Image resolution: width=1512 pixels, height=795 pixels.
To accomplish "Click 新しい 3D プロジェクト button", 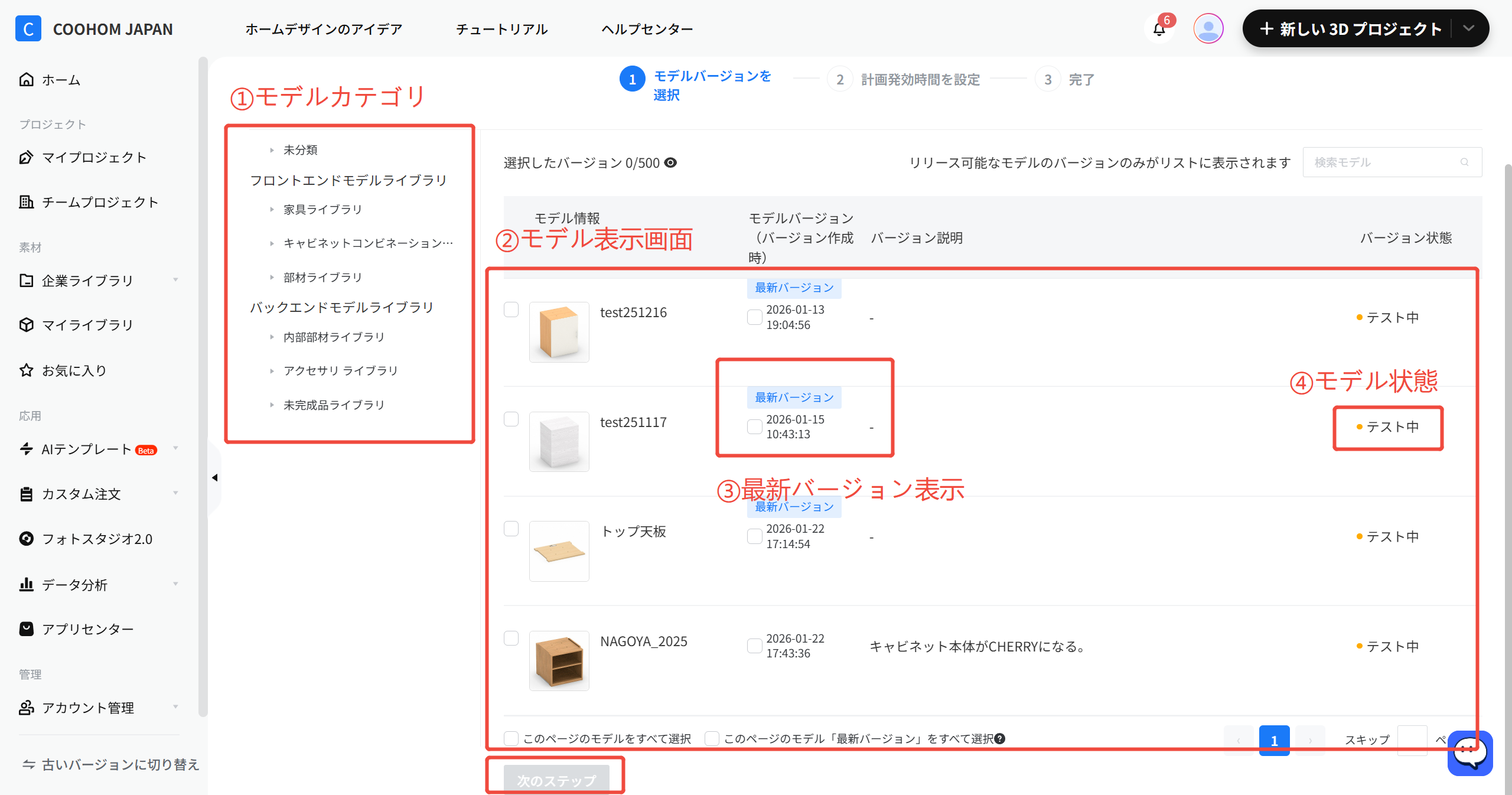I will (x=1350, y=28).
